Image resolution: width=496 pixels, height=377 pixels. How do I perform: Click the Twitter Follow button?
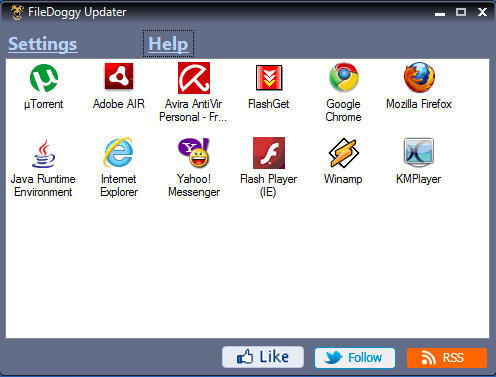tap(355, 358)
